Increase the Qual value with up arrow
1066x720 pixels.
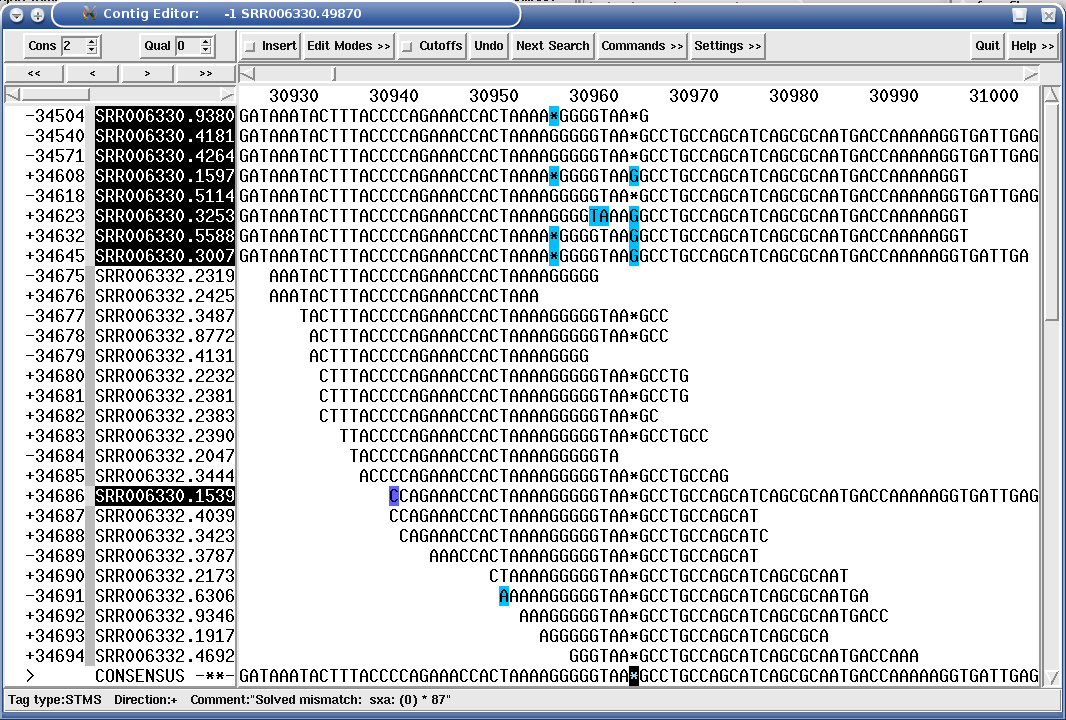pyautogui.click(x=205, y=41)
